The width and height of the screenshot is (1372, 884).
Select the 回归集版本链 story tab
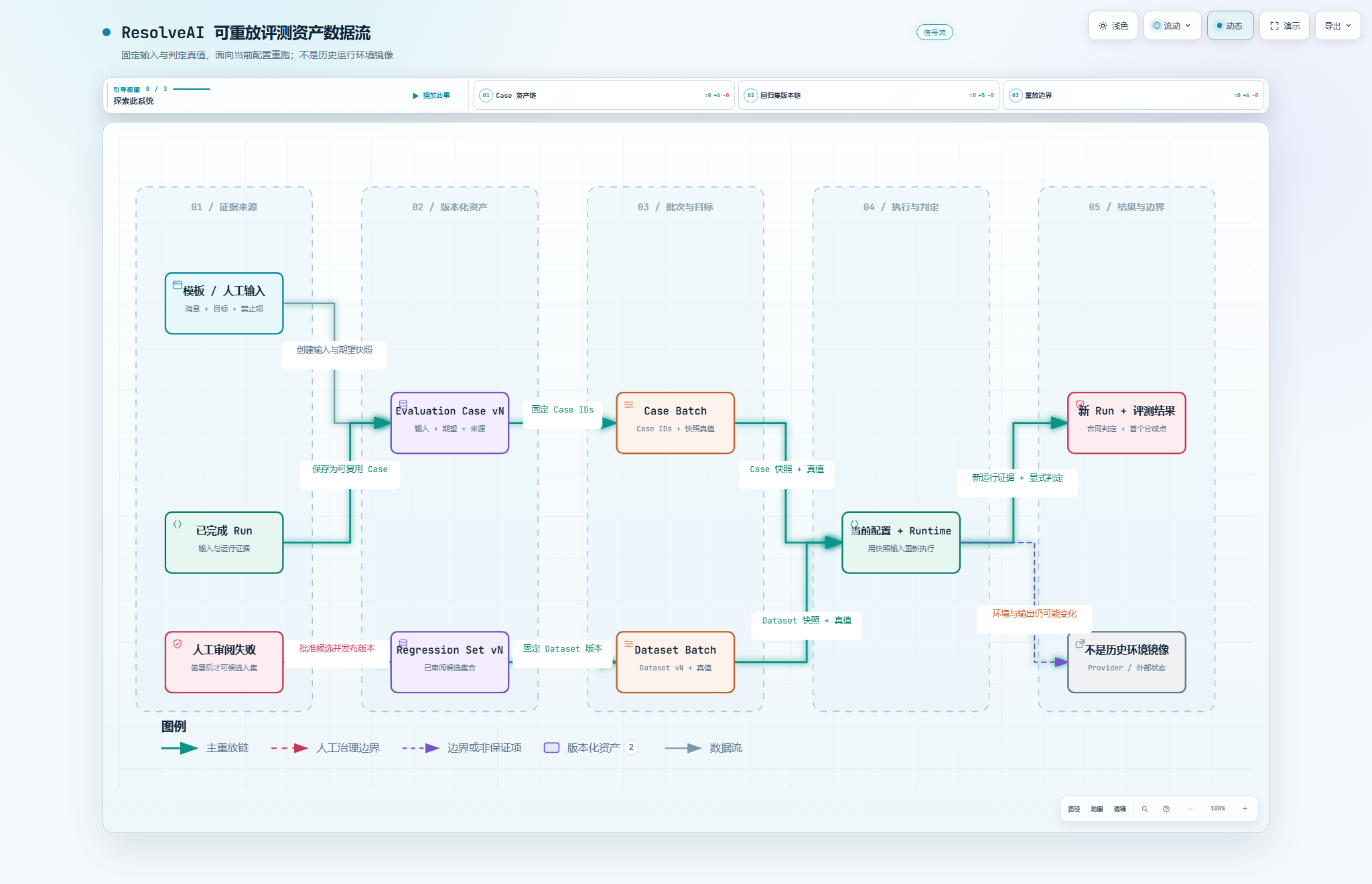(869, 95)
